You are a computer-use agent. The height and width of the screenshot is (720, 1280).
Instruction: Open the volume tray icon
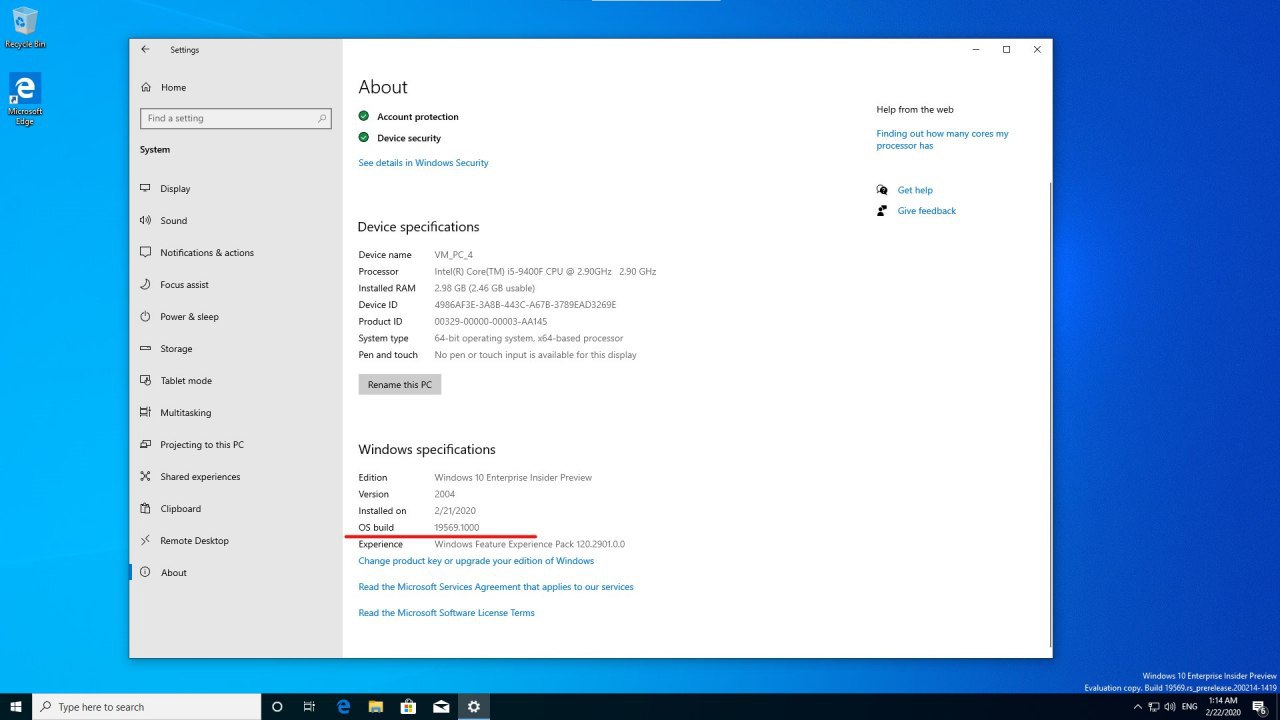coord(1169,707)
